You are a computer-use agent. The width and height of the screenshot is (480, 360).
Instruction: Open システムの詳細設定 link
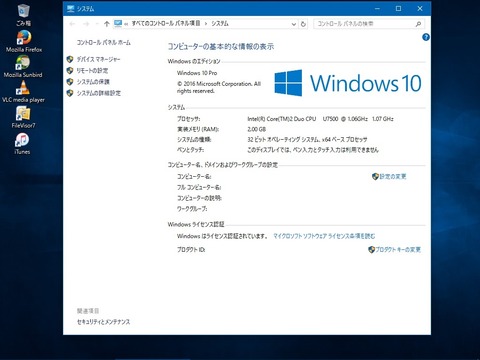[x=99, y=93]
